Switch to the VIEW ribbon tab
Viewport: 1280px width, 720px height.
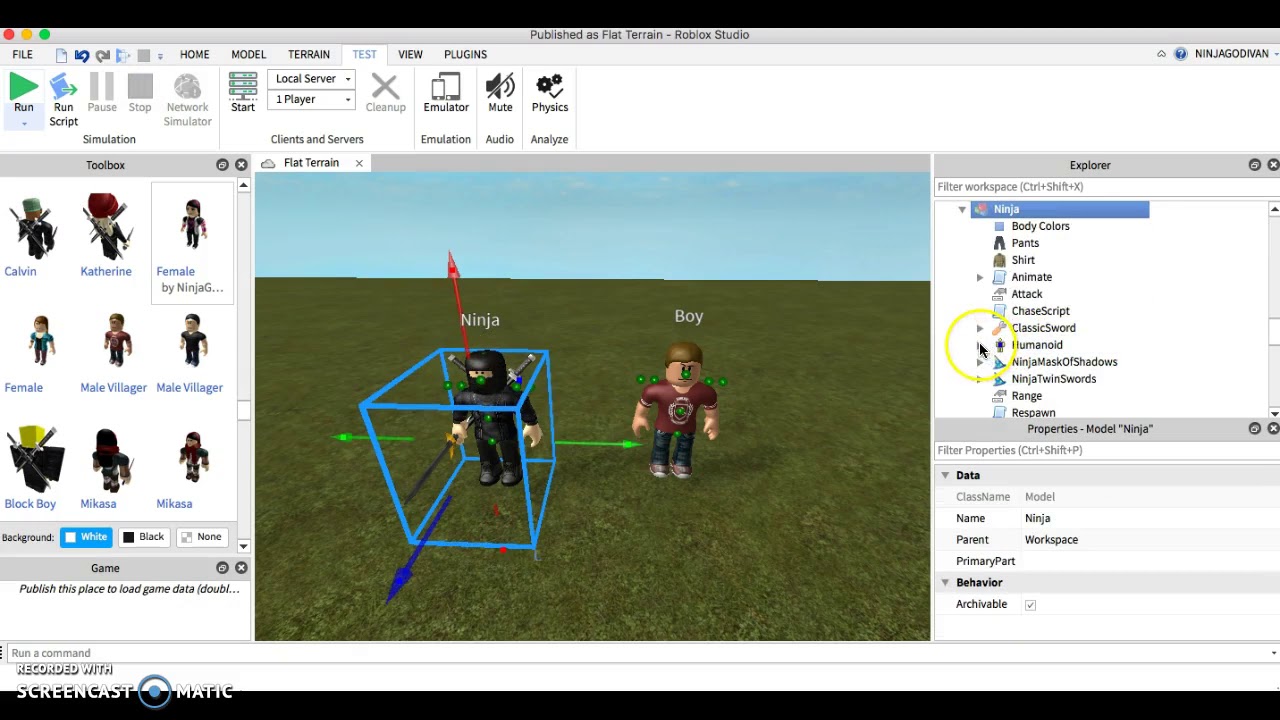[410, 54]
